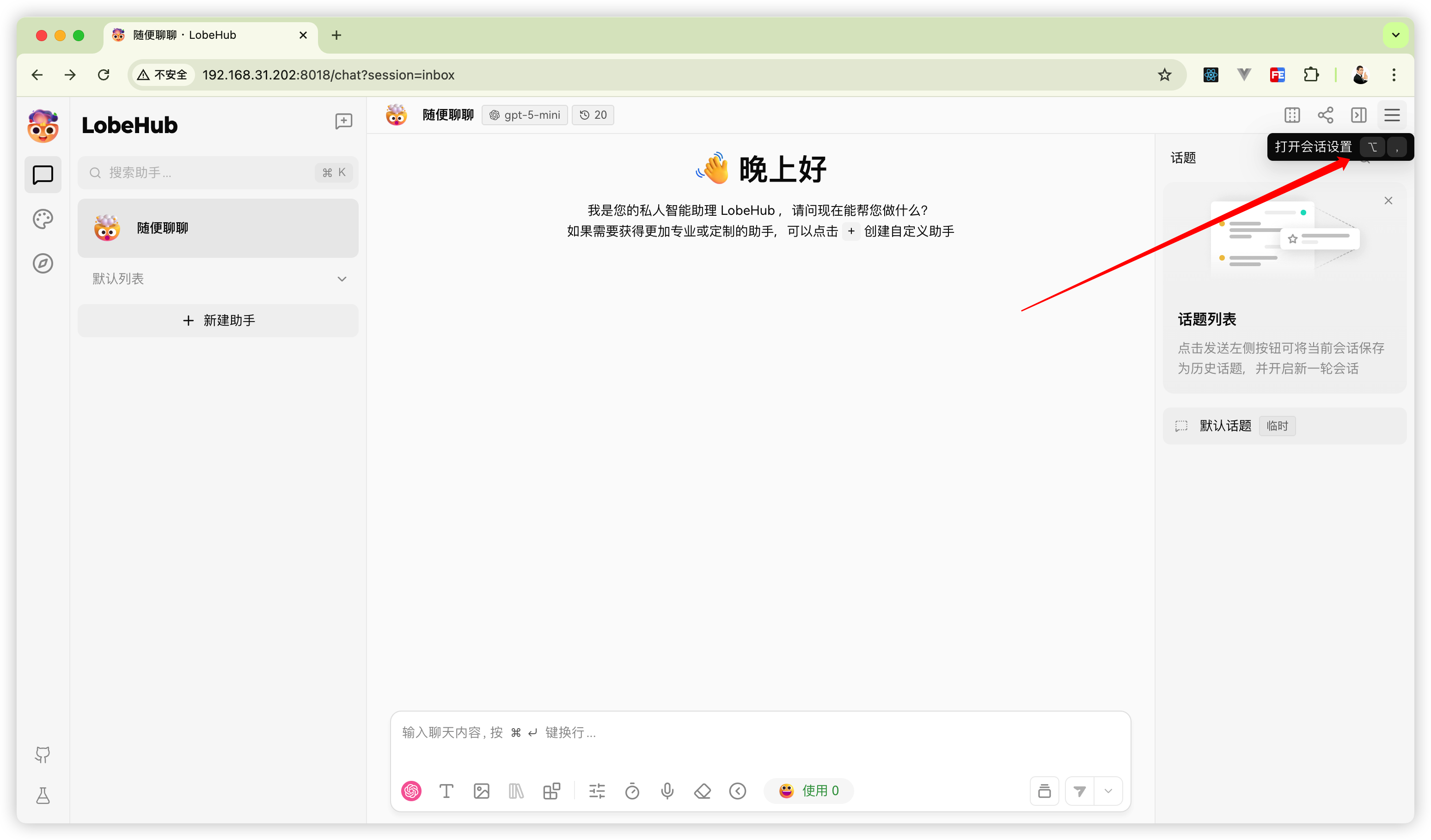Open the image upload icon

coord(481,791)
